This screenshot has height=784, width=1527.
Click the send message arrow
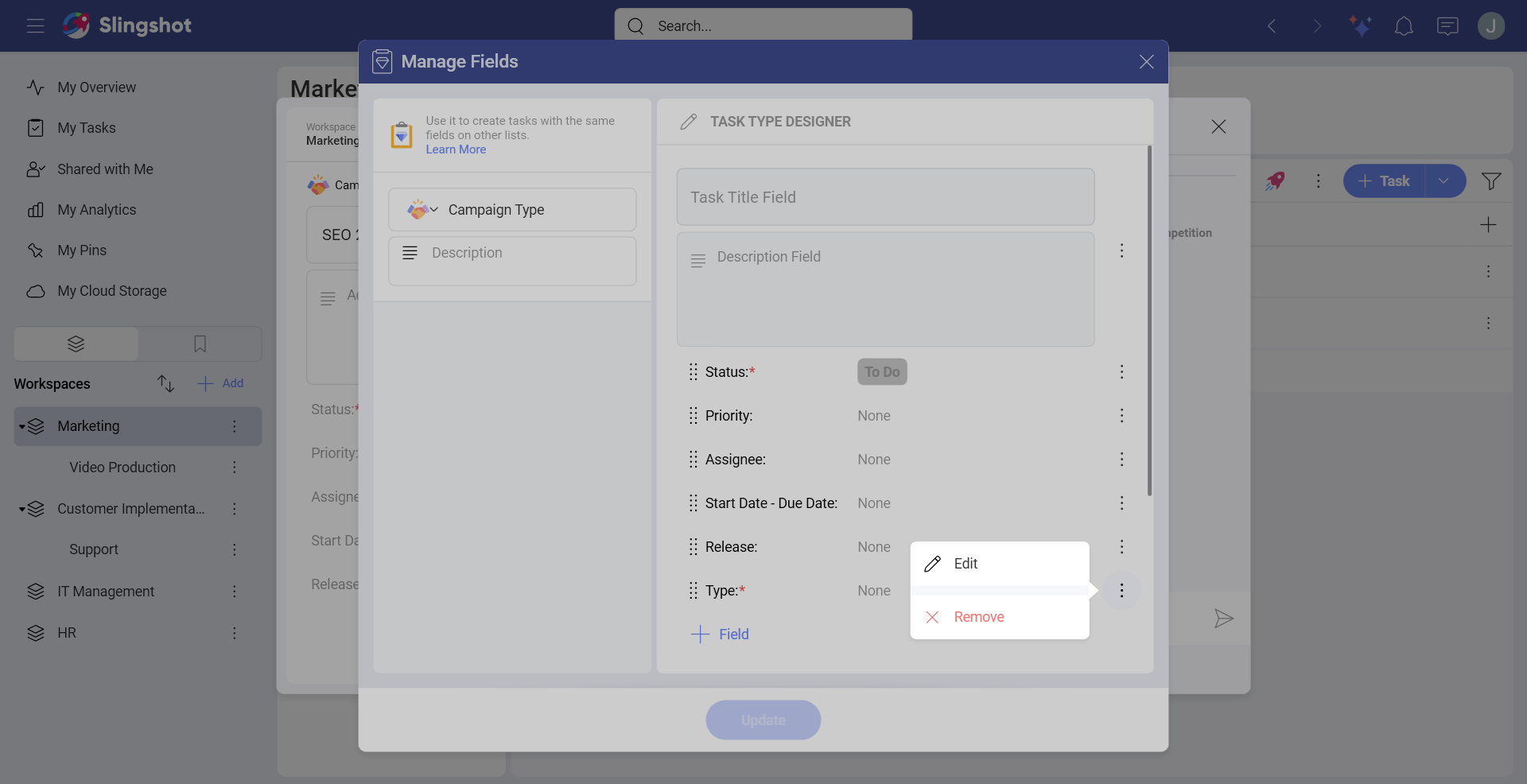click(x=1223, y=619)
